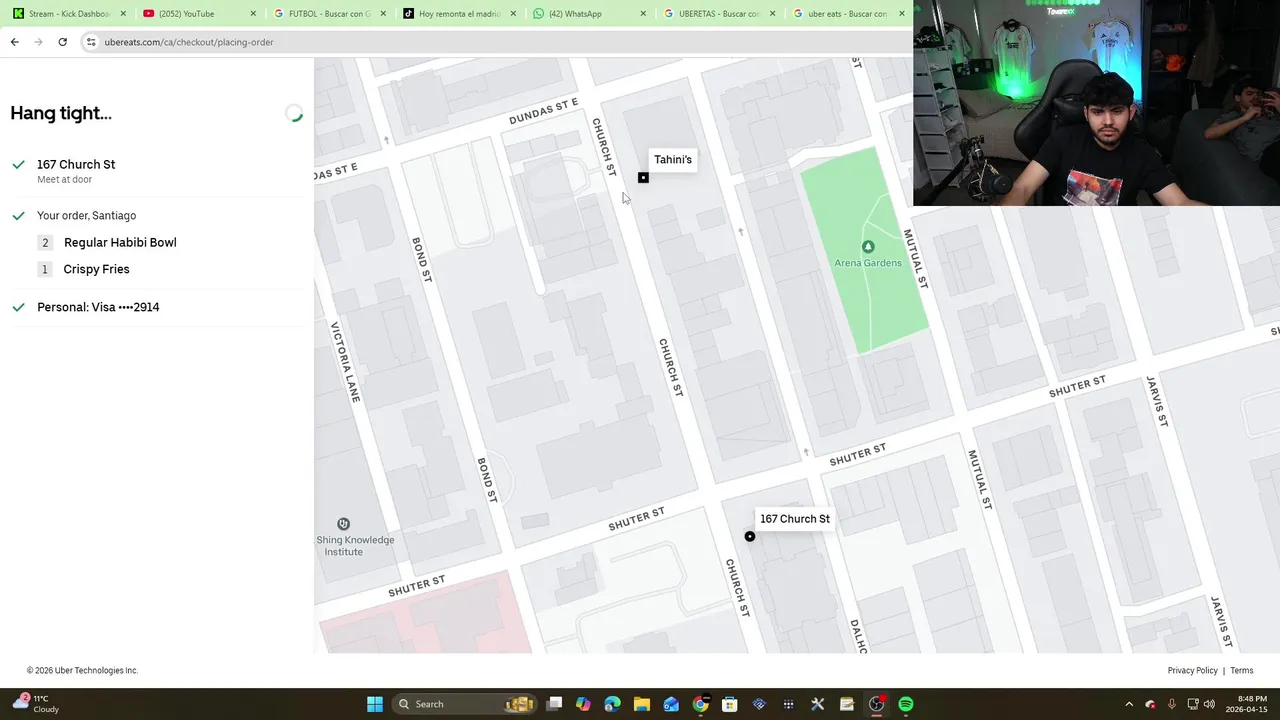The image size is (1280, 720).
Task: Open Task View from taskbar
Action: pos(555,704)
